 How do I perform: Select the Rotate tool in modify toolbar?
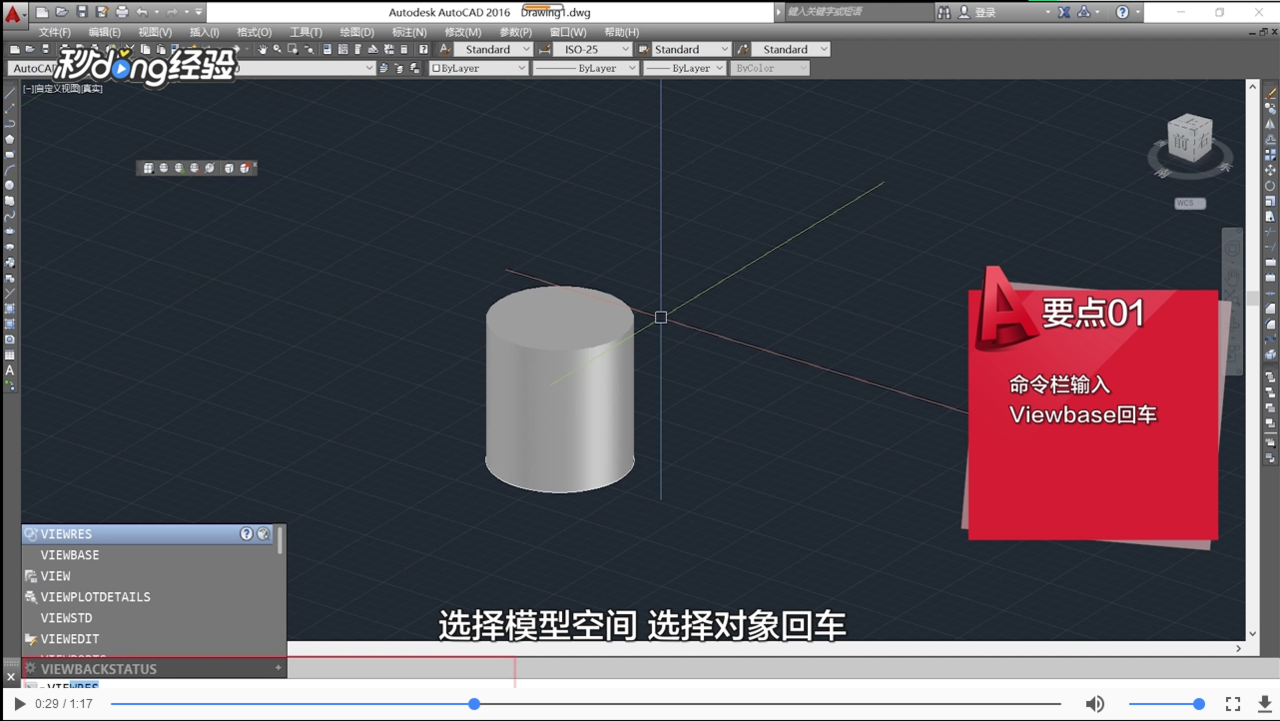point(1271,186)
